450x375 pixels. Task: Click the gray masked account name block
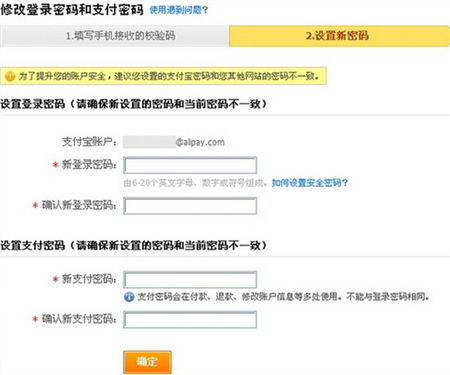click(x=149, y=142)
